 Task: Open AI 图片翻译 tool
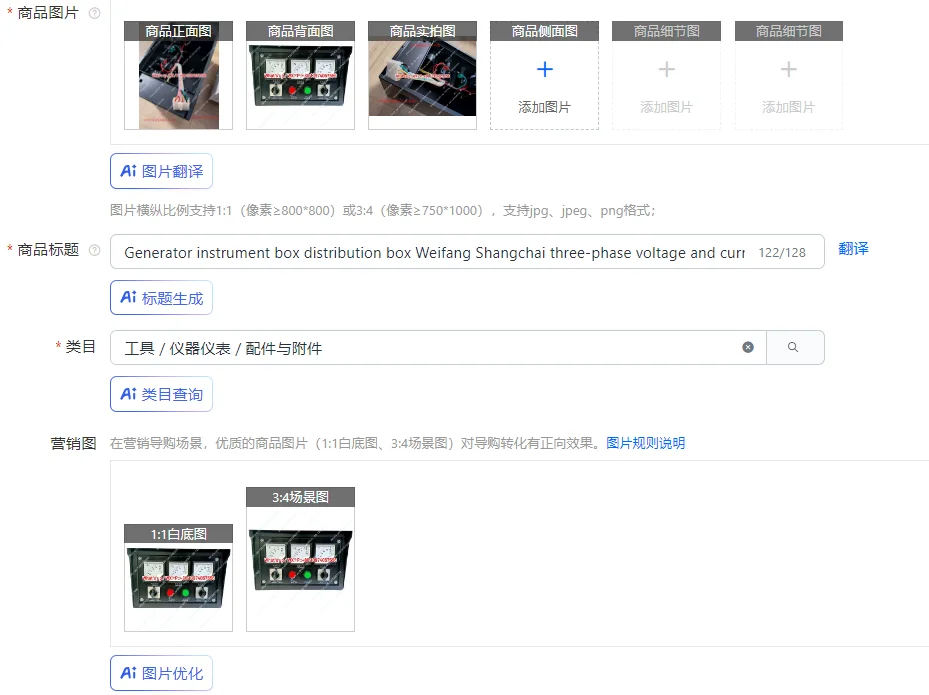[x=161, y=171]
